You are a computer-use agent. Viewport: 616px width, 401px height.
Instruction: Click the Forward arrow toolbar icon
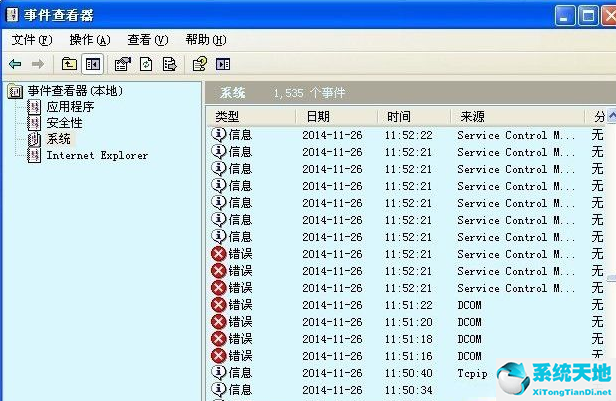click(38, 64)
